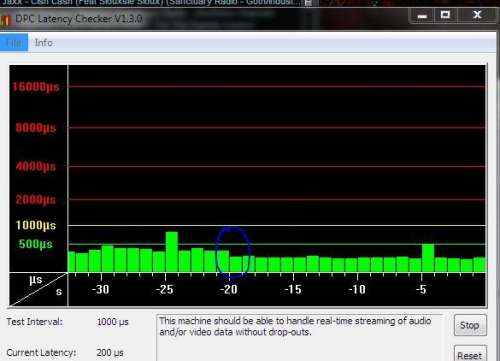Click the DPC Latency Checker title bar text

click(79, 19)
